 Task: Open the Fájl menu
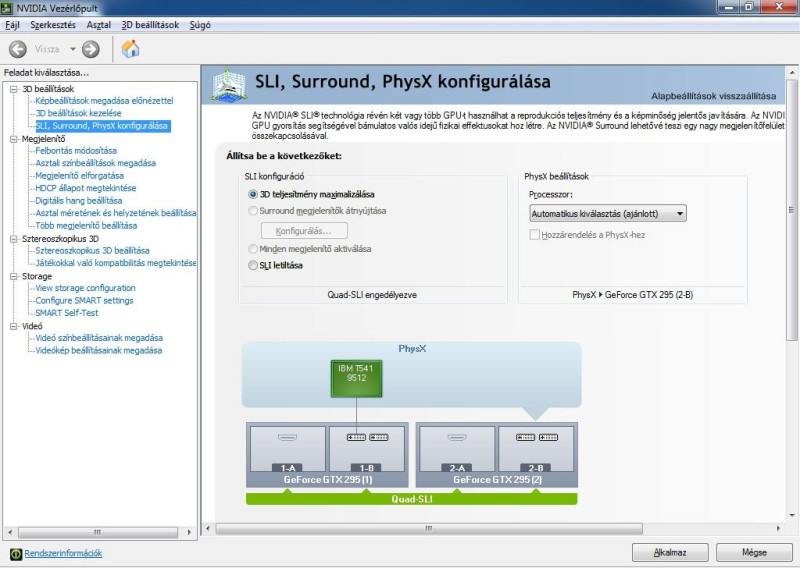tap(12, 24)
